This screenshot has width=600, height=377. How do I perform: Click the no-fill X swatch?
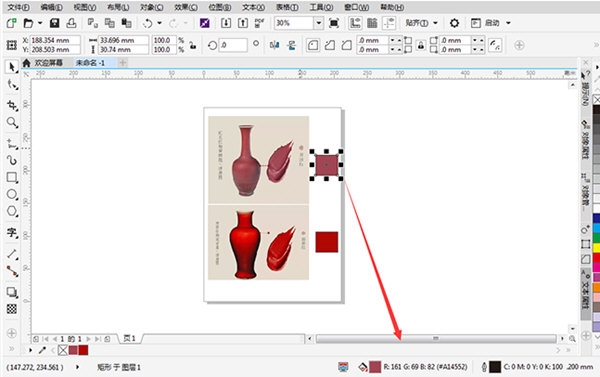pyautogui.click(x=63, y=350)
